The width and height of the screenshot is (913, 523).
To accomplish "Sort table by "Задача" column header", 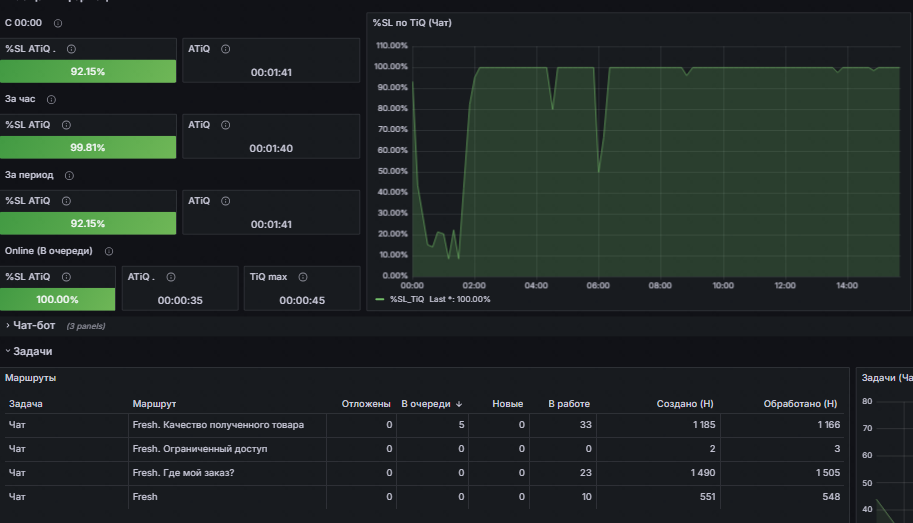I will [x=26, y=404].
